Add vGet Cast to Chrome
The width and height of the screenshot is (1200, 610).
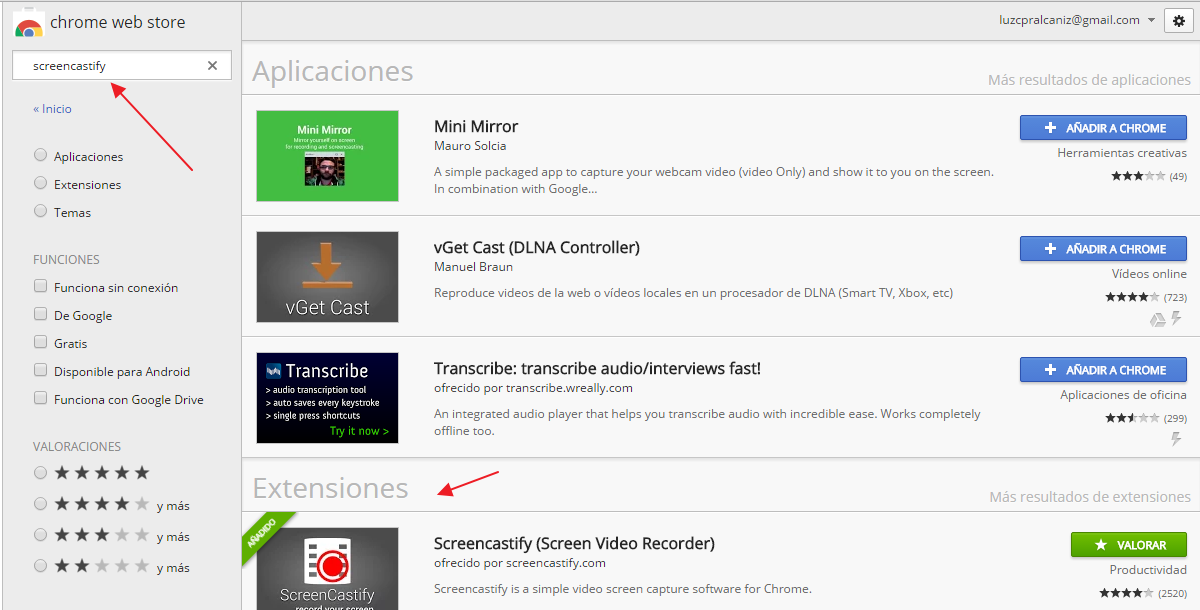1103,249
